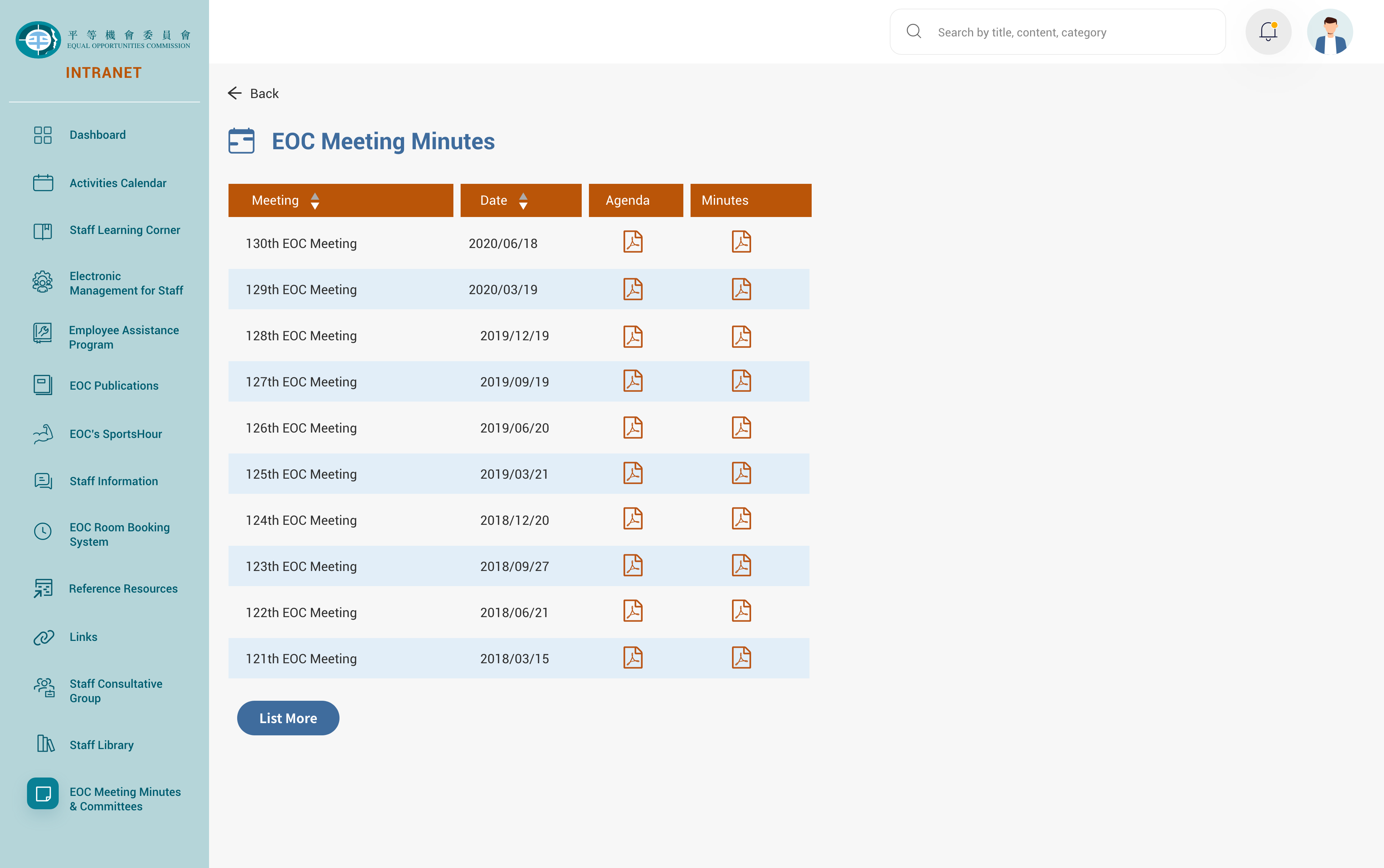Open 124th EOC Meeting agenda PDF
This screenshot has width=1384, height=868.
click(633, 518)
